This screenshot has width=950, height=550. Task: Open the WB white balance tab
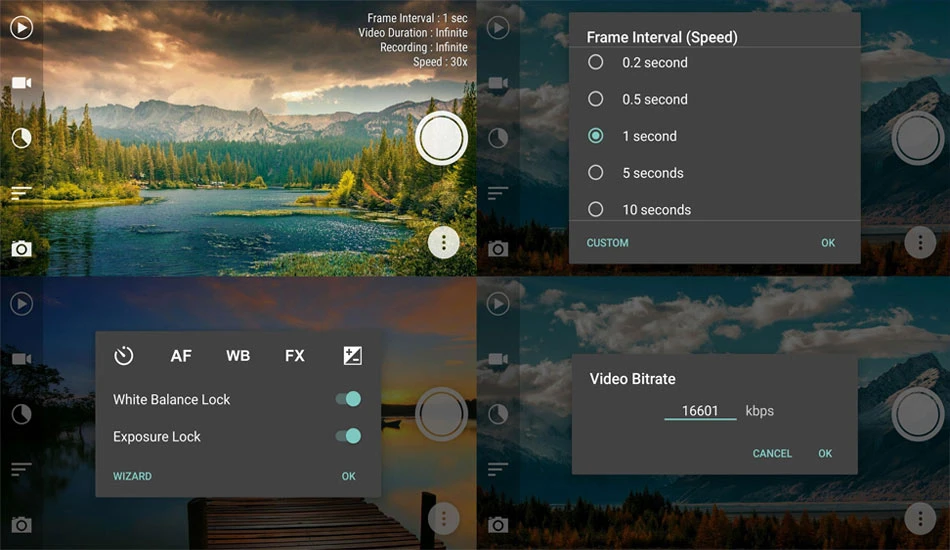238,356
